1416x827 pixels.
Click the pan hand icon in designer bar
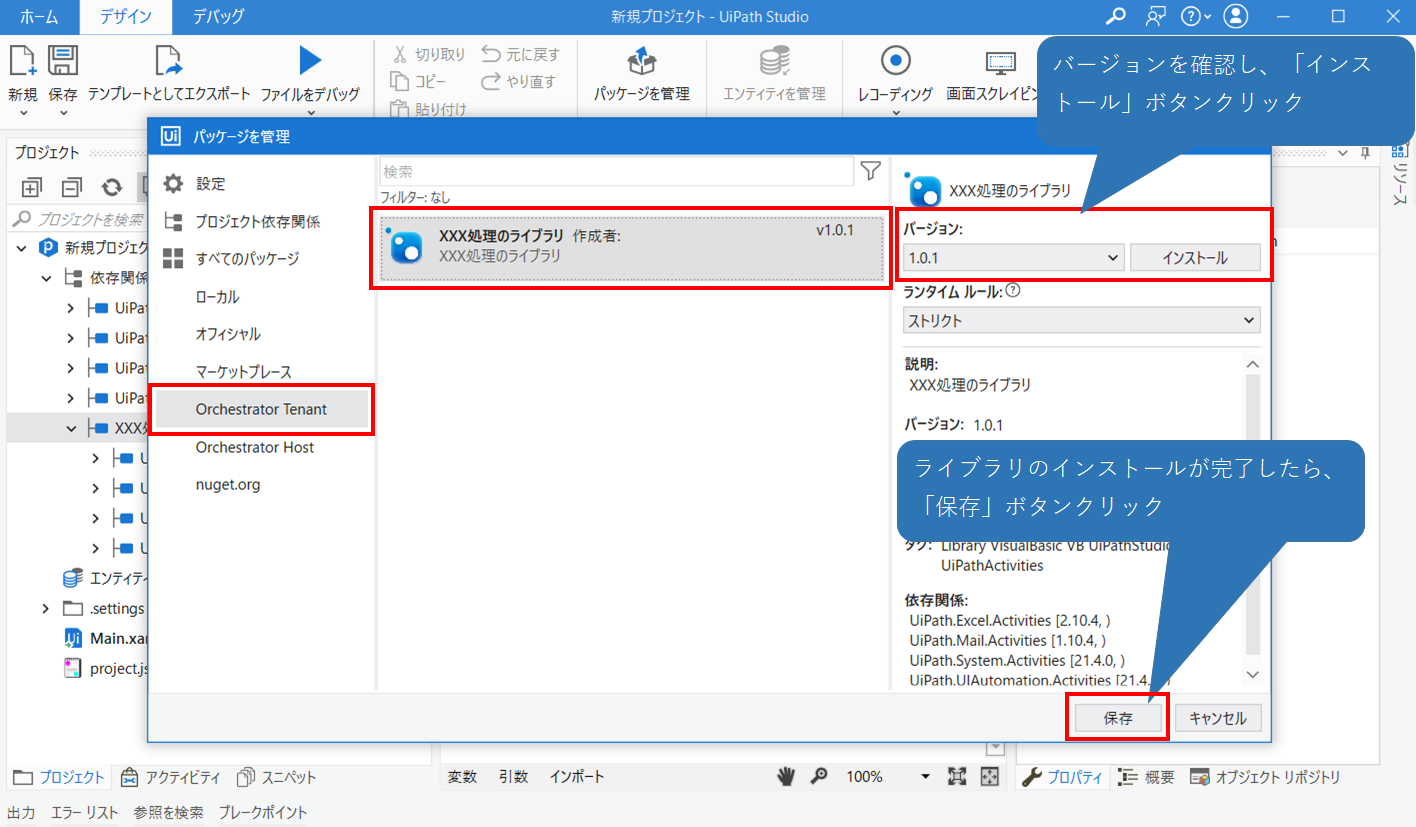787,777
